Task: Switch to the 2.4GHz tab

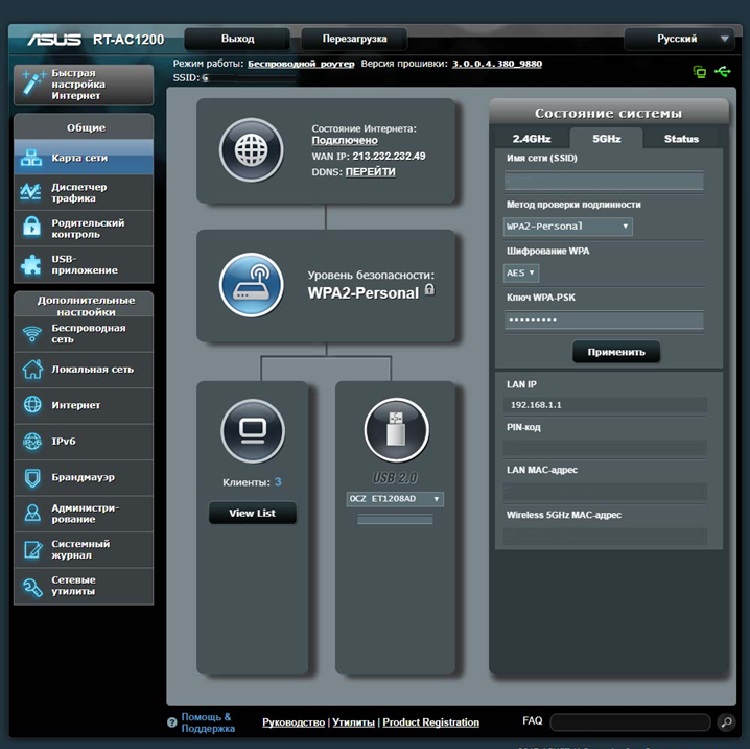Action: point(531,139)
